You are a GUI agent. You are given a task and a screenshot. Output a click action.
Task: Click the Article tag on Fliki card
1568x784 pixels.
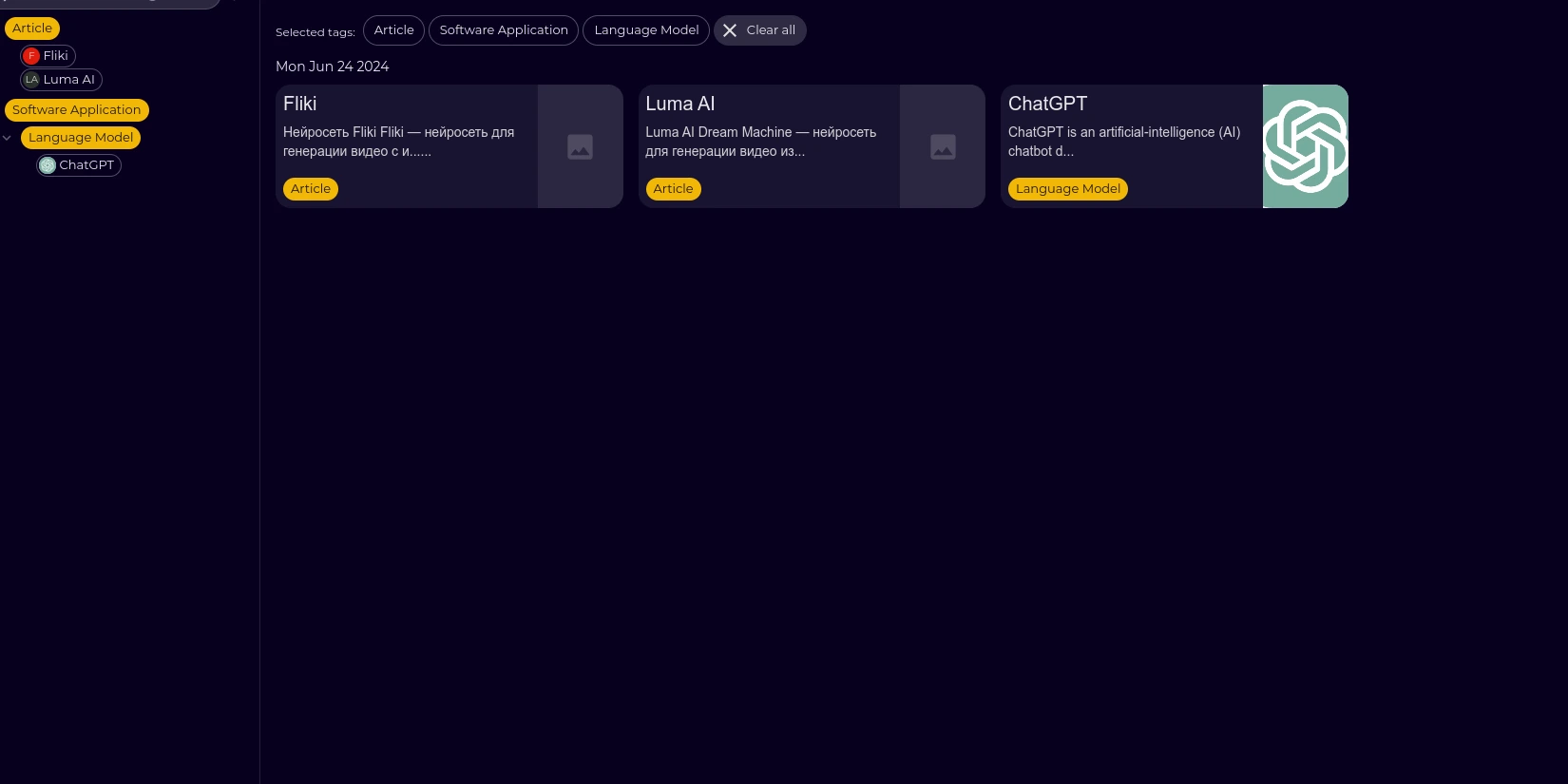point(311,189)
